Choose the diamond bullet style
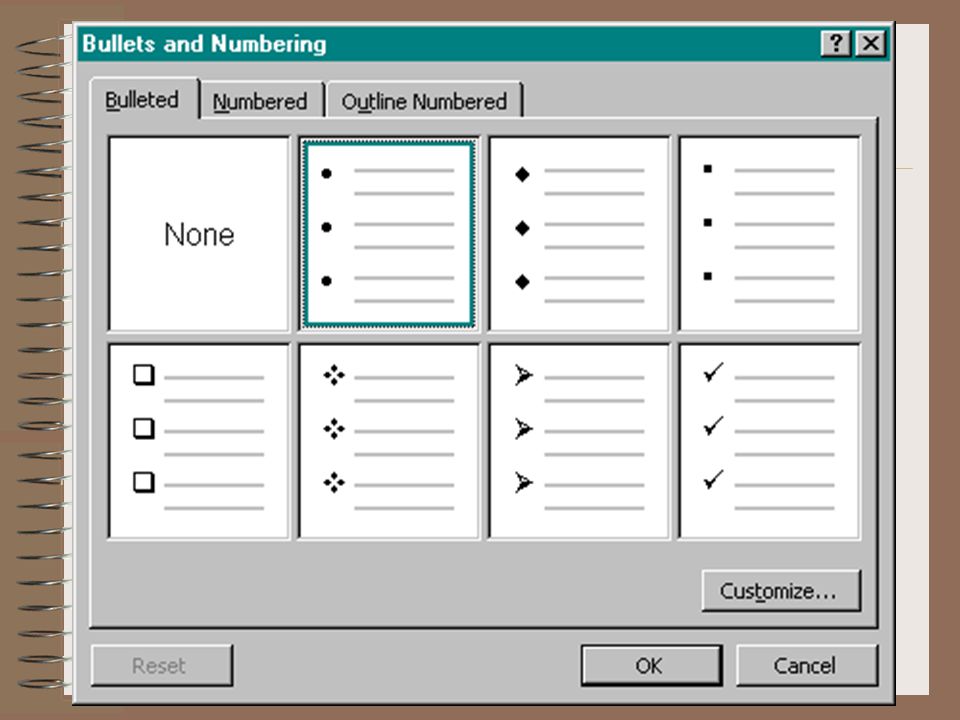Viewport: 960px width, 720px height. [579, 234]
